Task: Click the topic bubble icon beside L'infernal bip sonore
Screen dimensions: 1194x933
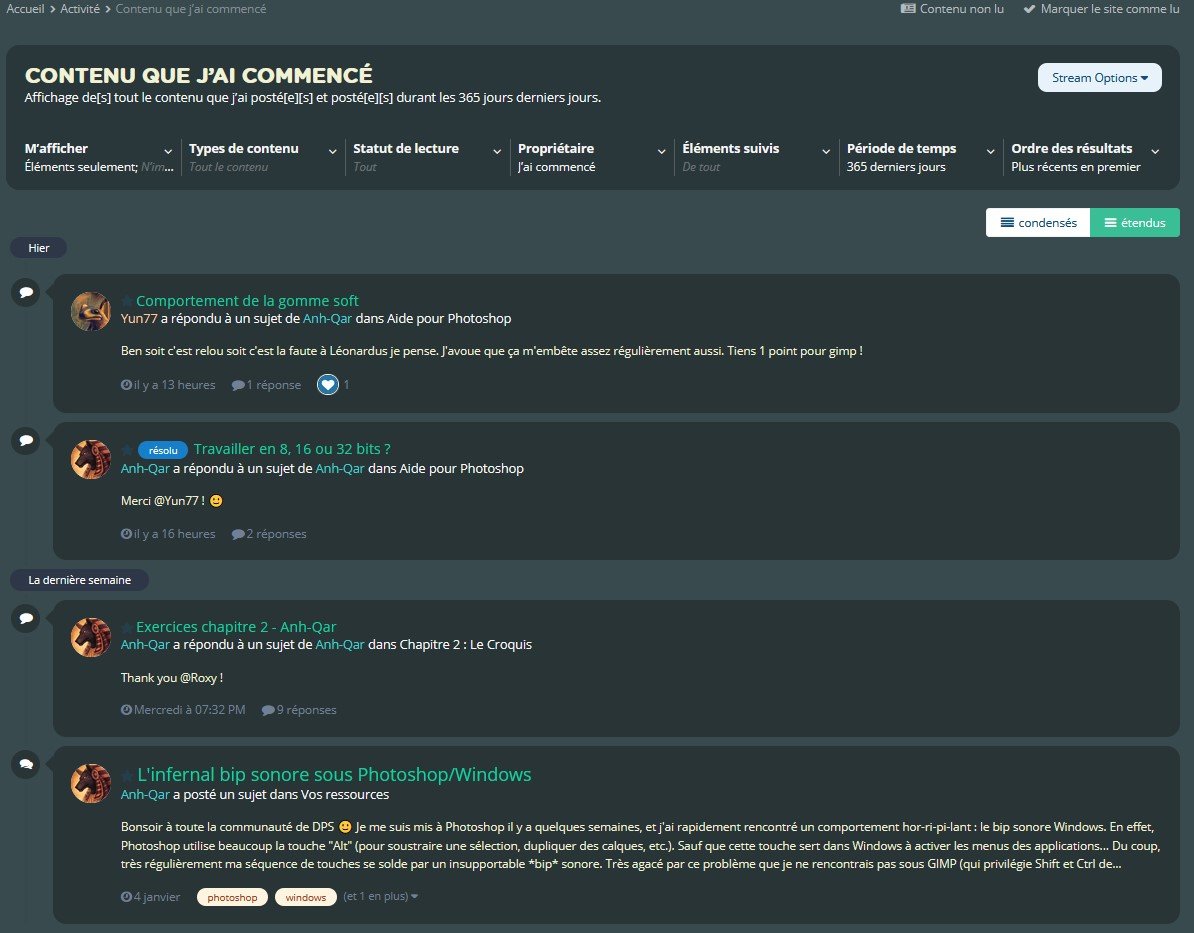Action: tap(25, 764)
